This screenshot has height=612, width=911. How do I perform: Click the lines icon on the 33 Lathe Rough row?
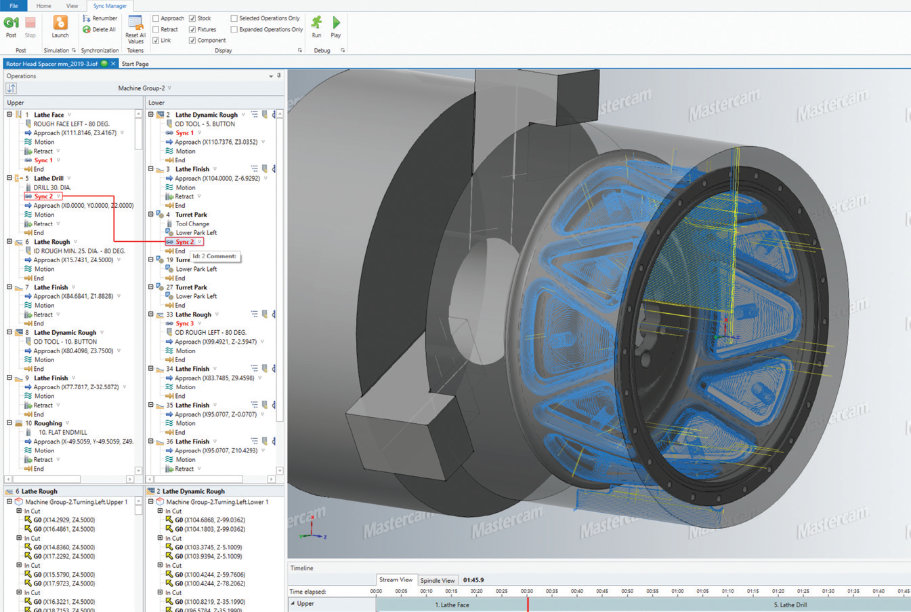point(254,314)
